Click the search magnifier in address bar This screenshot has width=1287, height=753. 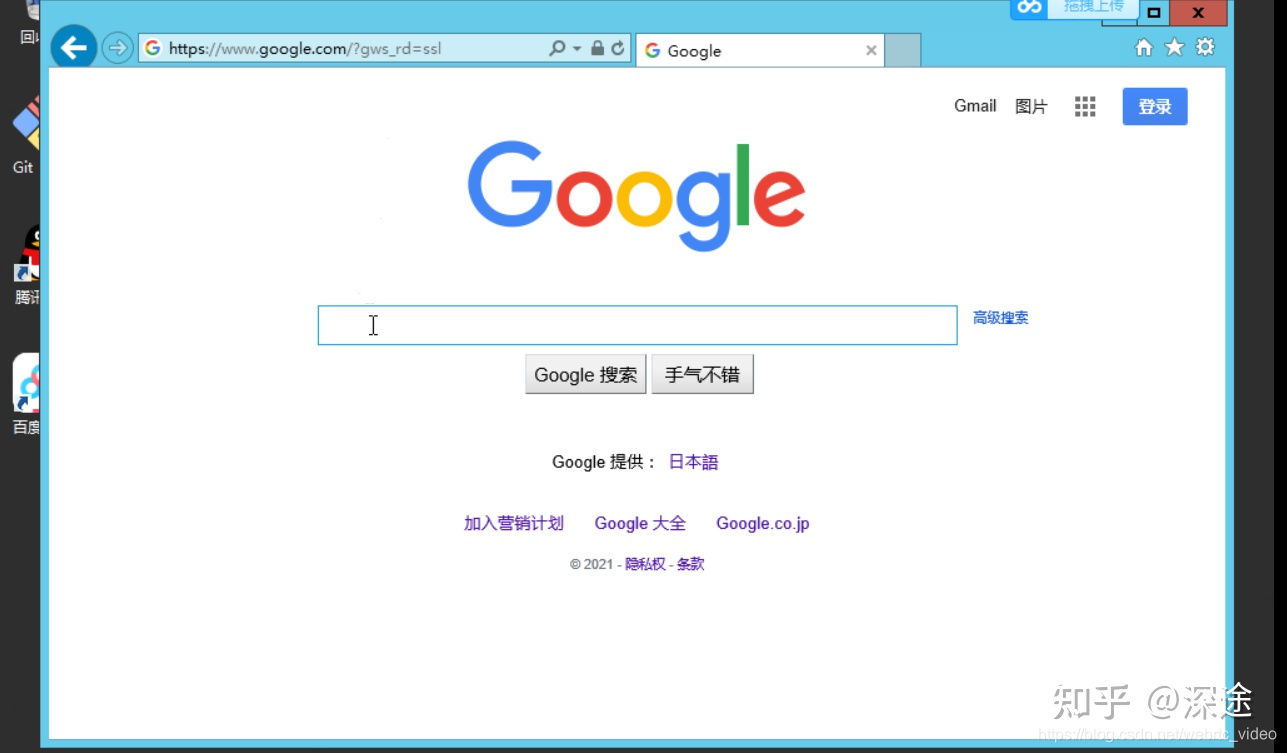tap(557, 48)
